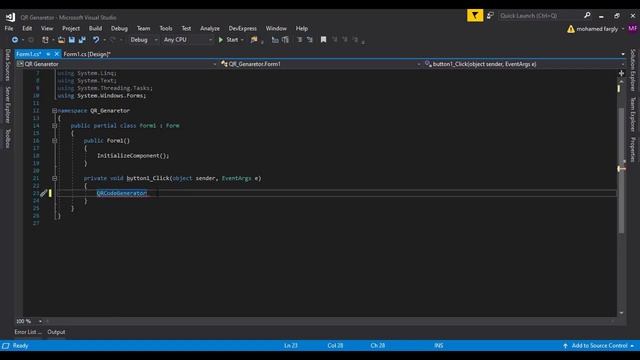Toggle a bookmark with the bookmark icon
The height and width of the screenshot is (360, 640).
(x=323, y=40)
